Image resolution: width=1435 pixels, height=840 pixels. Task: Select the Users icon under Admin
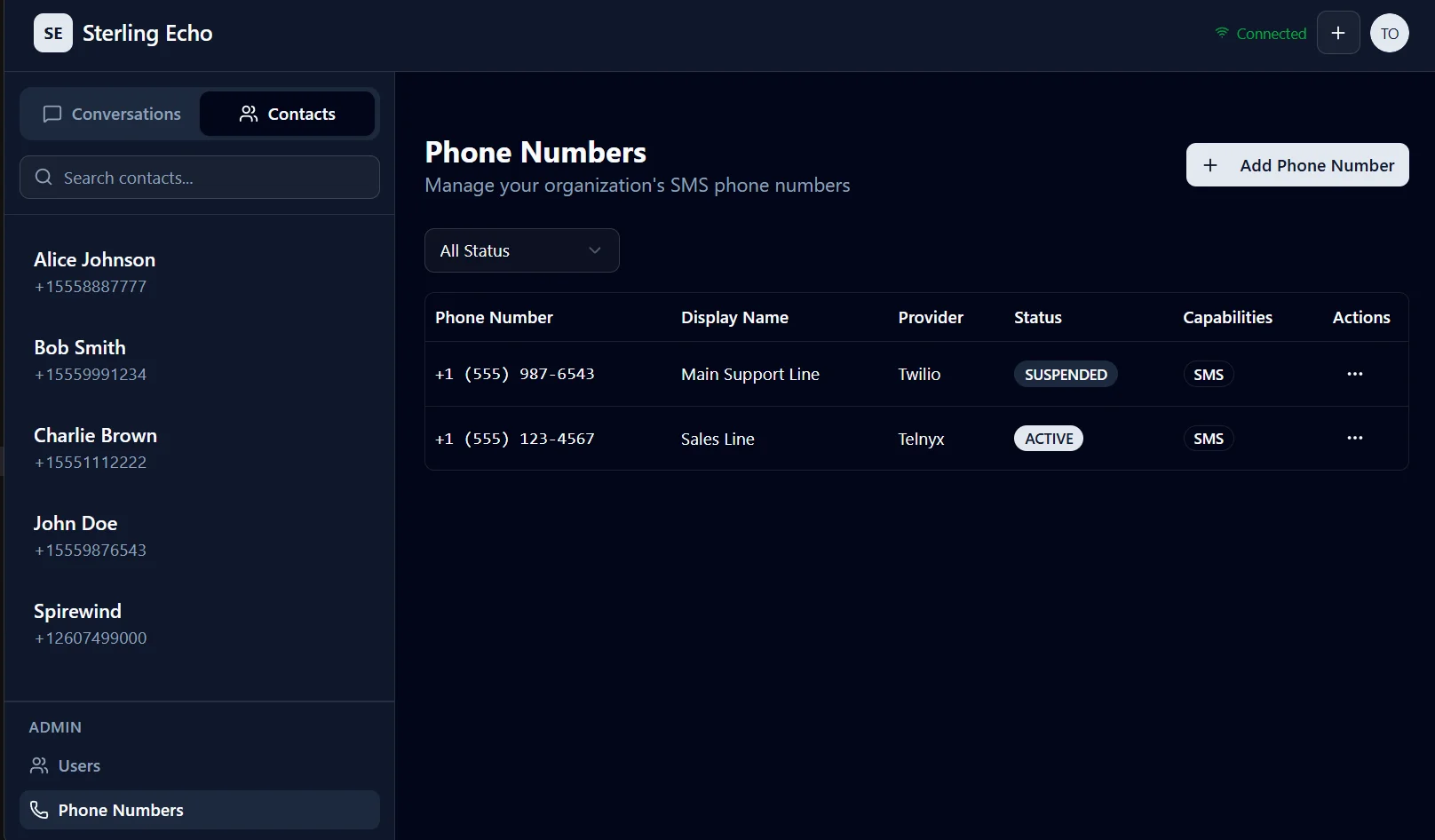click(39, 765)
